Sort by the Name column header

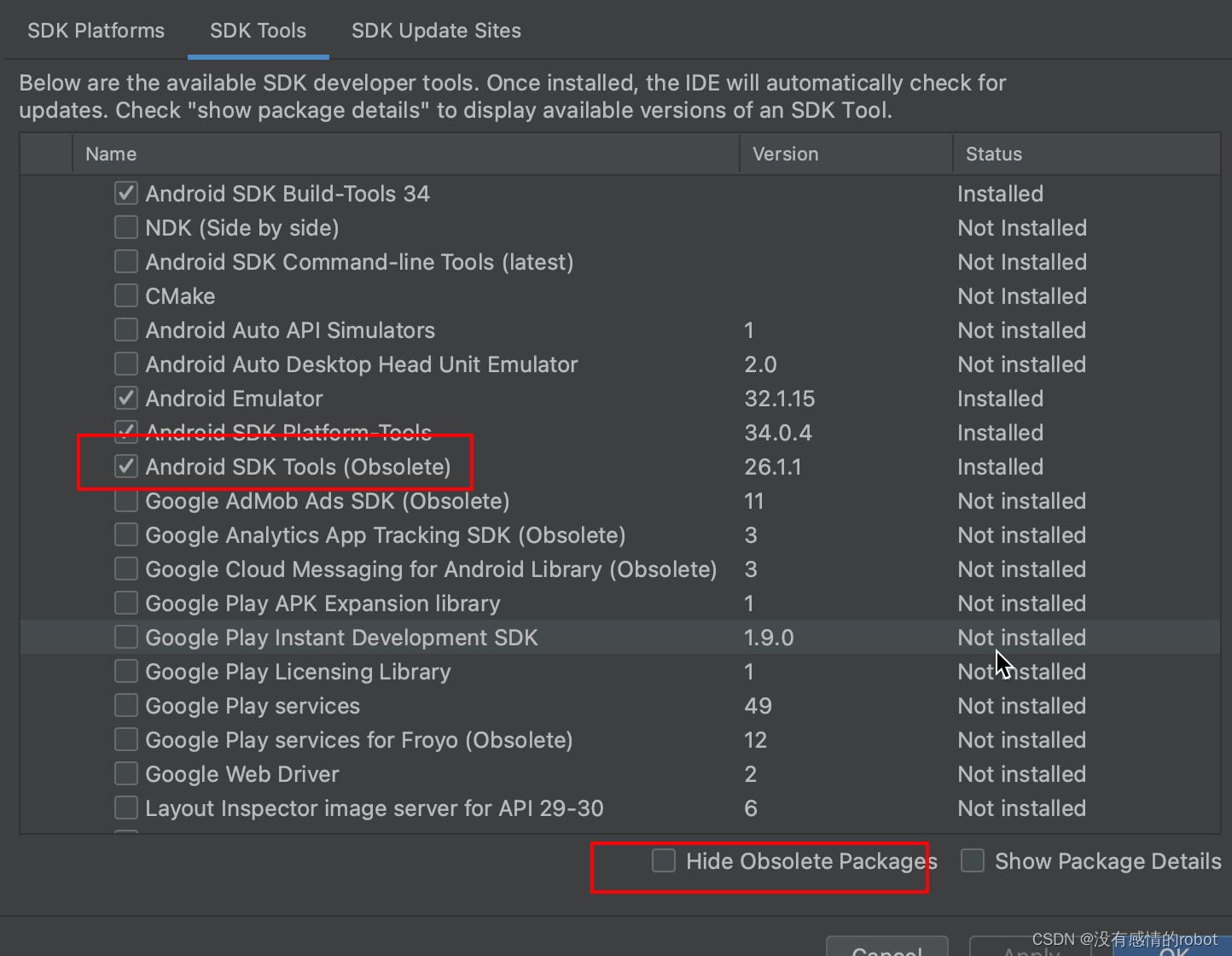pyautogui.click(x=406, y=154)
